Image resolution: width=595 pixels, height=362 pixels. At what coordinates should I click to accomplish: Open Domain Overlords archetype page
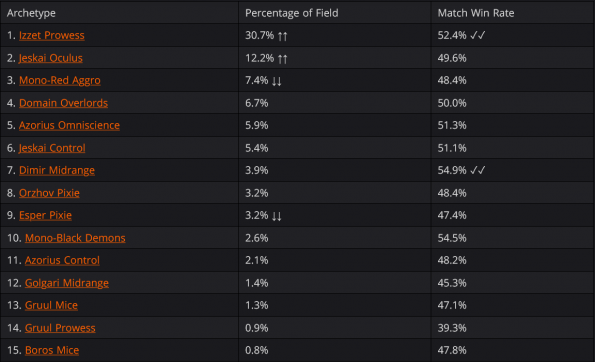[x=63, y=103]
